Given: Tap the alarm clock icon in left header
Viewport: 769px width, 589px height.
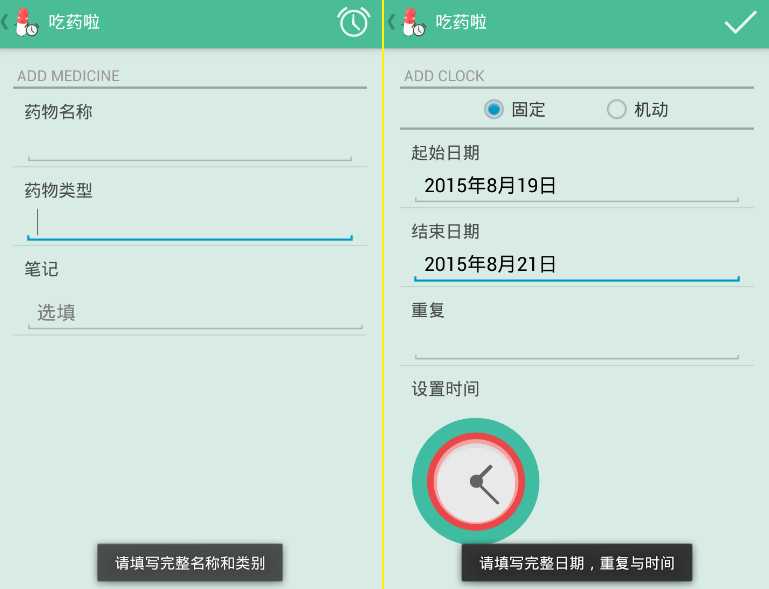Looking at the screenshot, I should (x=353, y=22).
